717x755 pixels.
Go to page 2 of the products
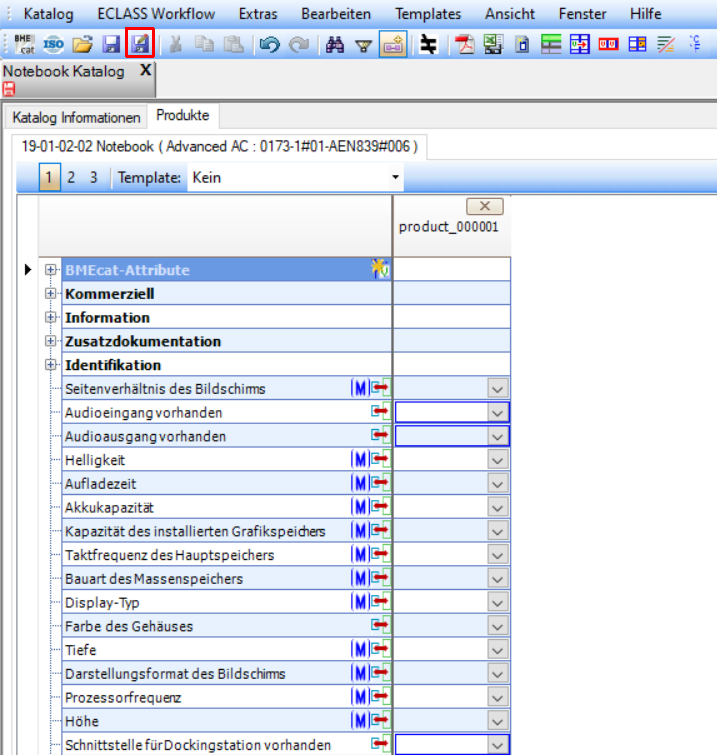pos(71,178)
